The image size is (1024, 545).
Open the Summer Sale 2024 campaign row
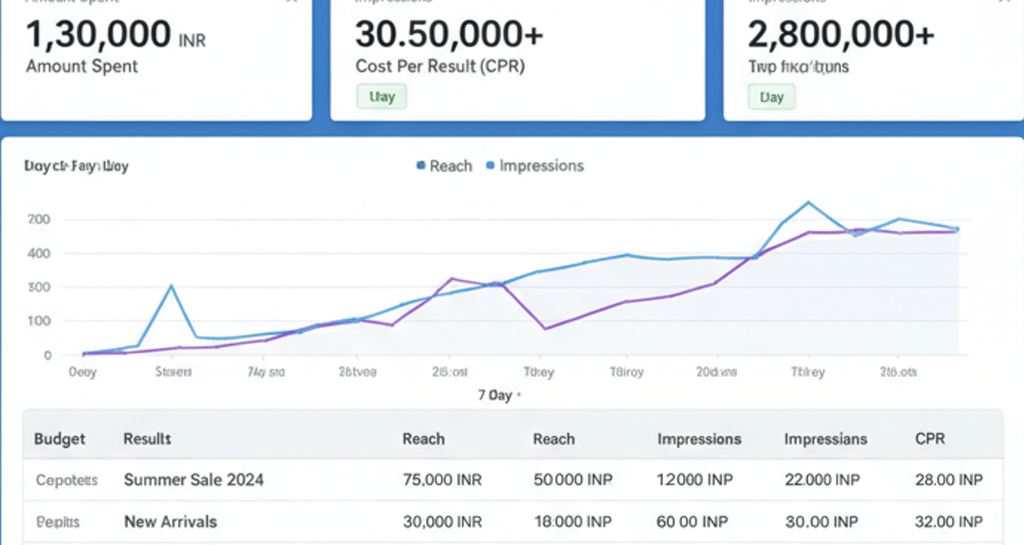pyautogui.click(x=513, y=480)
